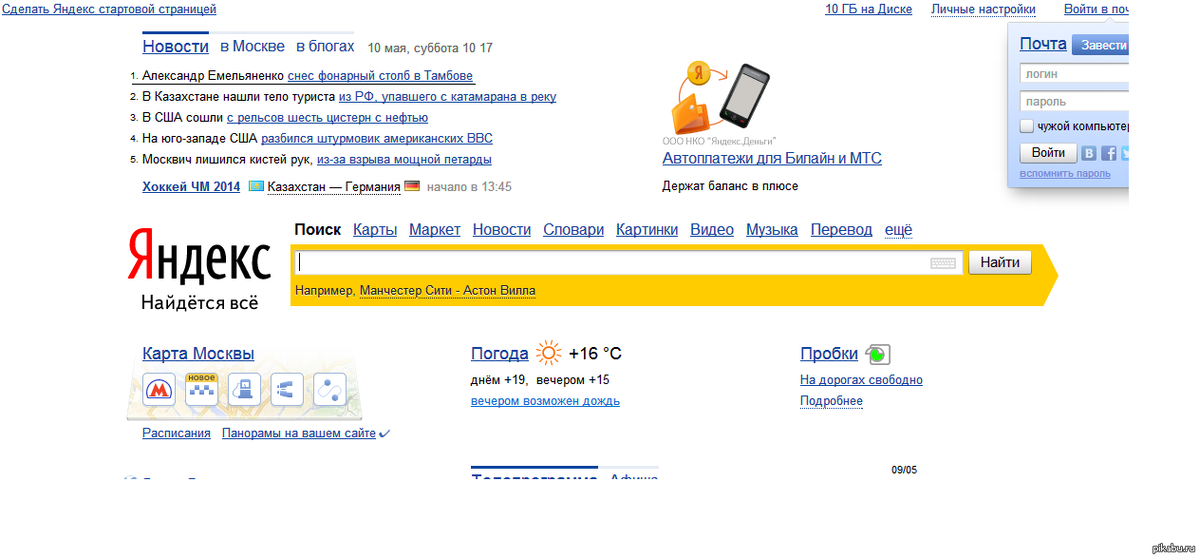Open news about взрыва мощной петарды
The height and width of the screenshot is (559, 1200).
404,160
